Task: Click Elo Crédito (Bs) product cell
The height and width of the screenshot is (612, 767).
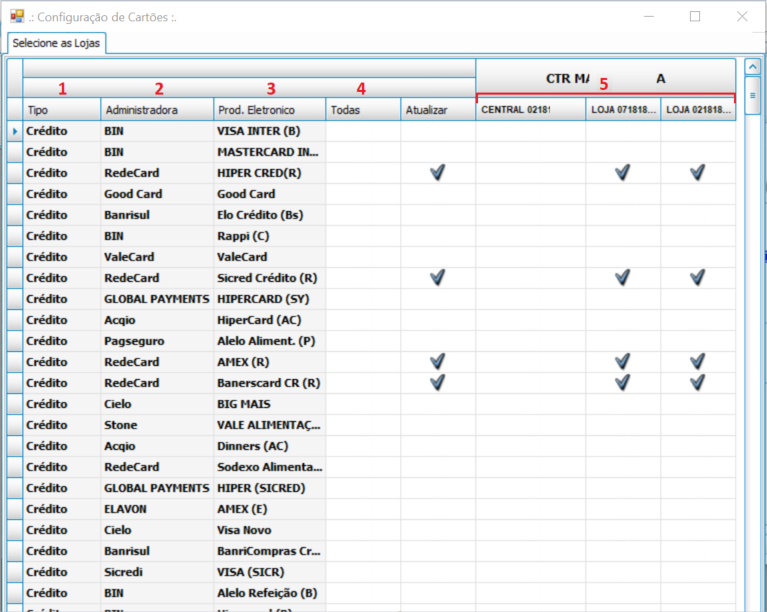Action: 270,215
